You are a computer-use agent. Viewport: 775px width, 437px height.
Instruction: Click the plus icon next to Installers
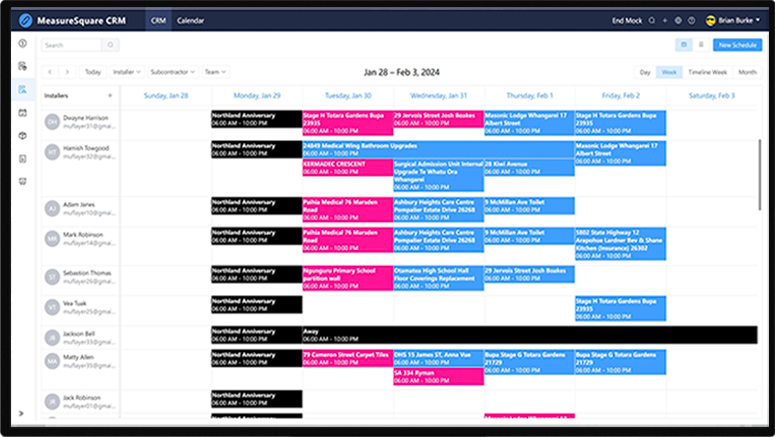(x=110, y=95)
